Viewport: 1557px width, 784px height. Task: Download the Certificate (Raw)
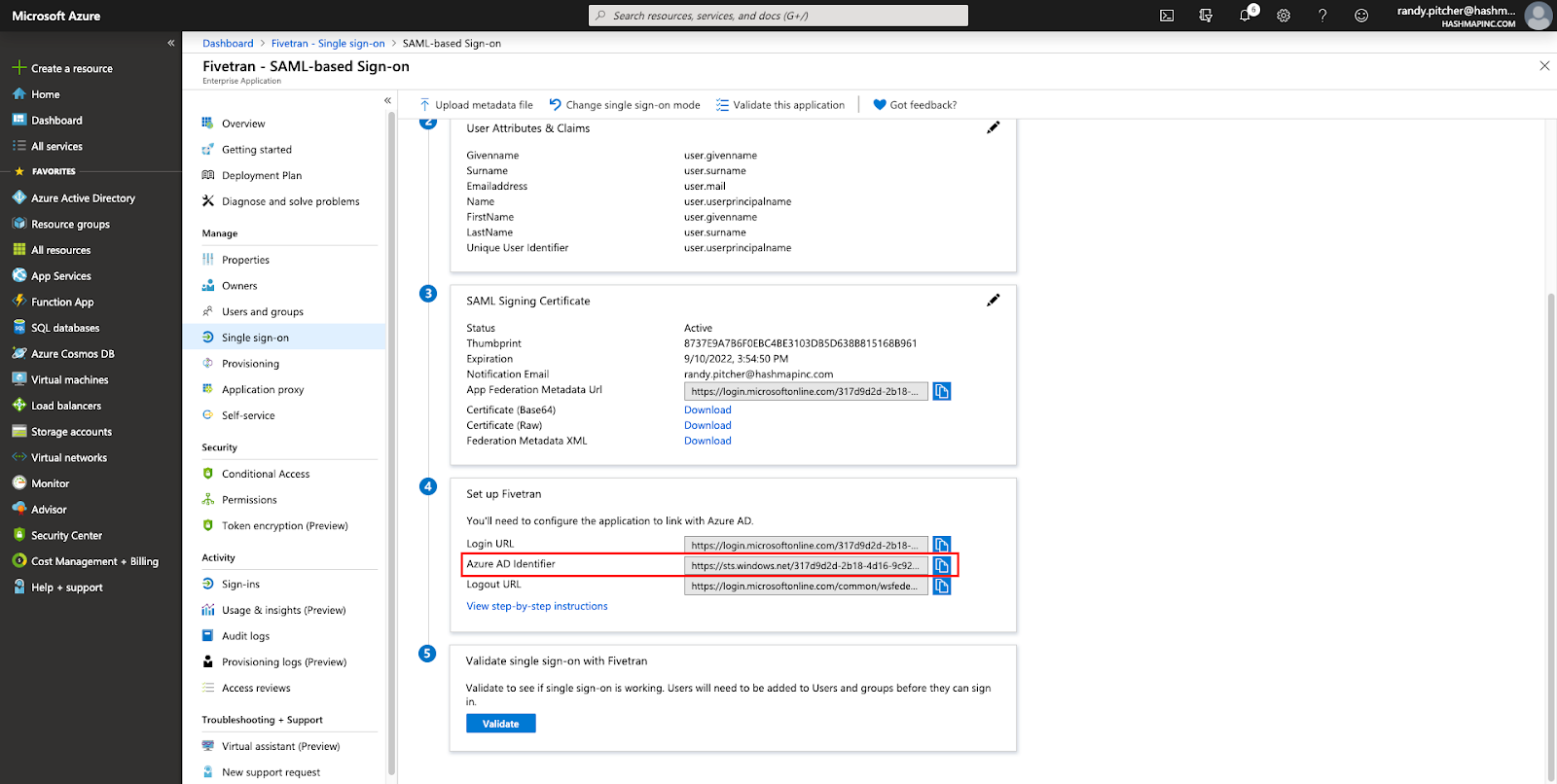tap(707, 425)
